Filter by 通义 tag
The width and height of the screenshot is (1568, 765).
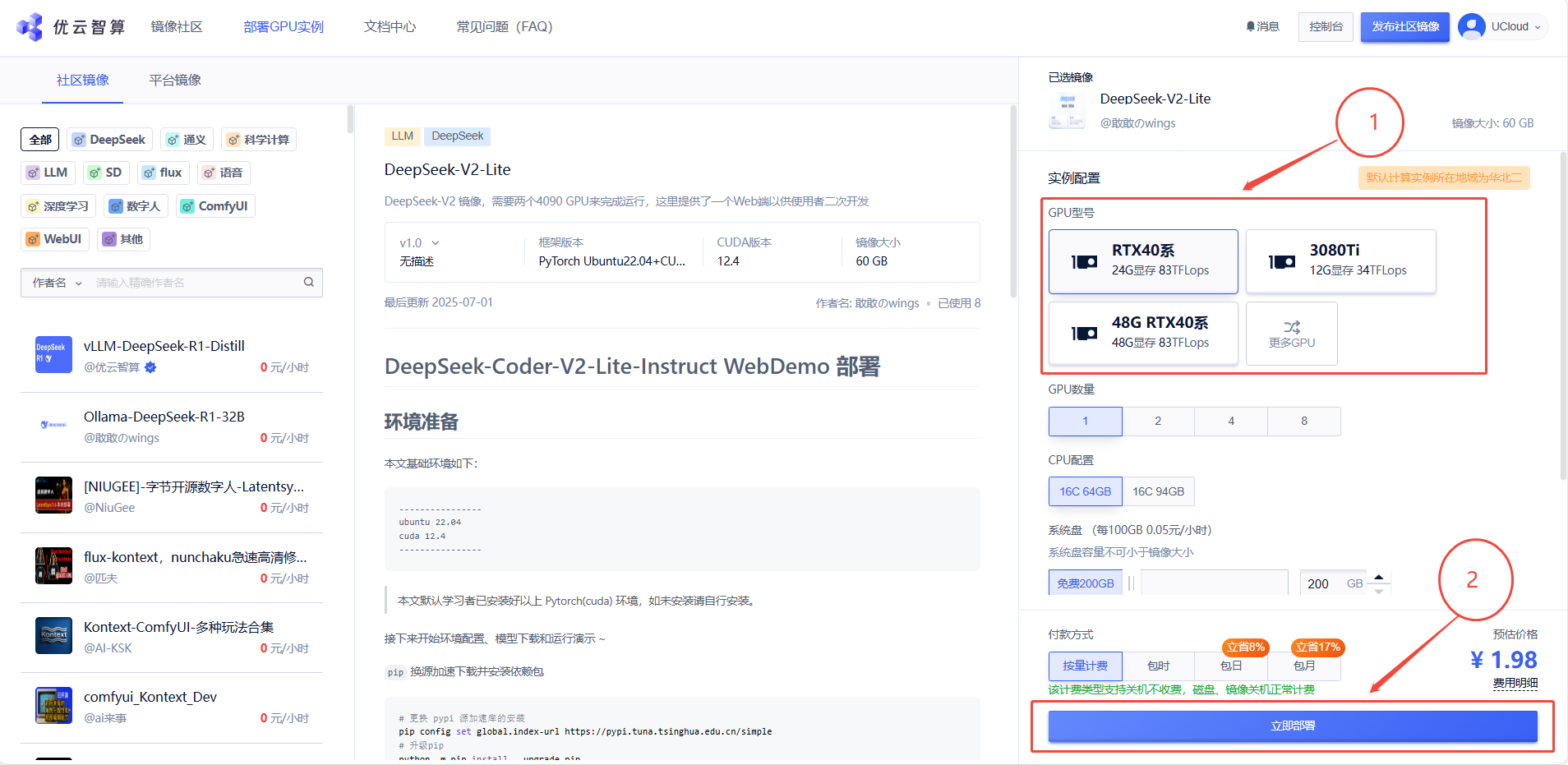point(187,140)
